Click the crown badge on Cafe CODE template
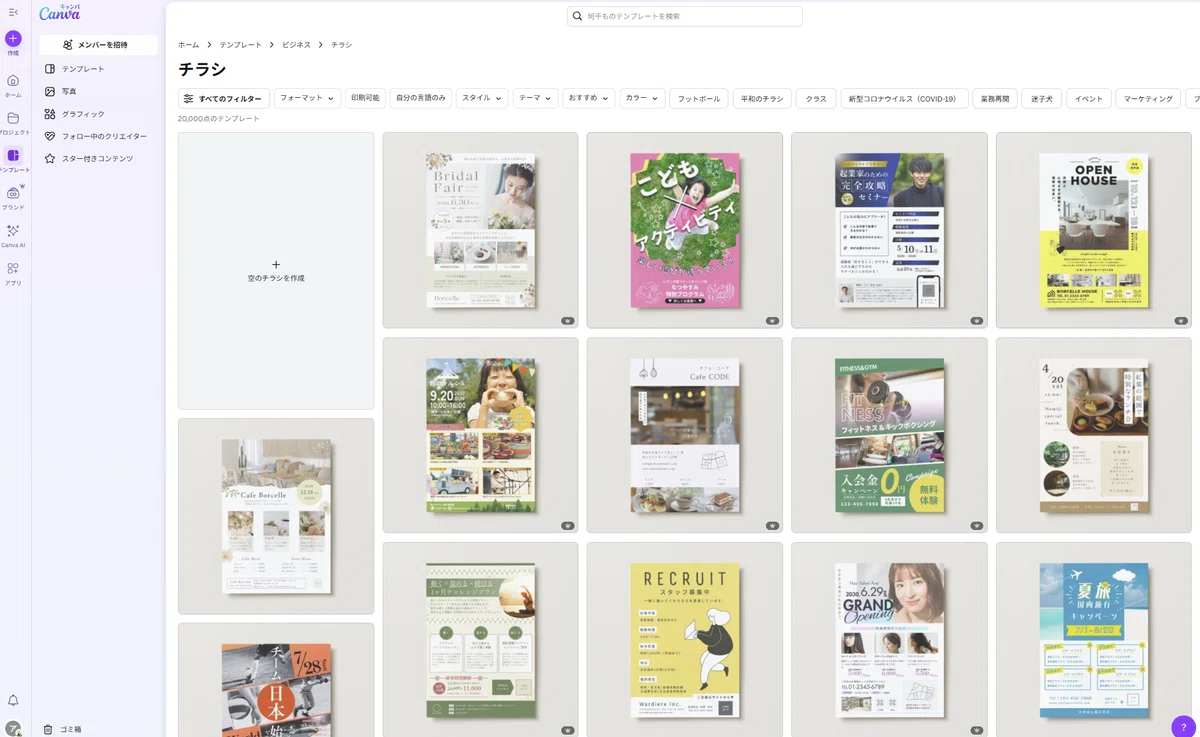This screenshot has width=1200, height=737. (772, 525)
